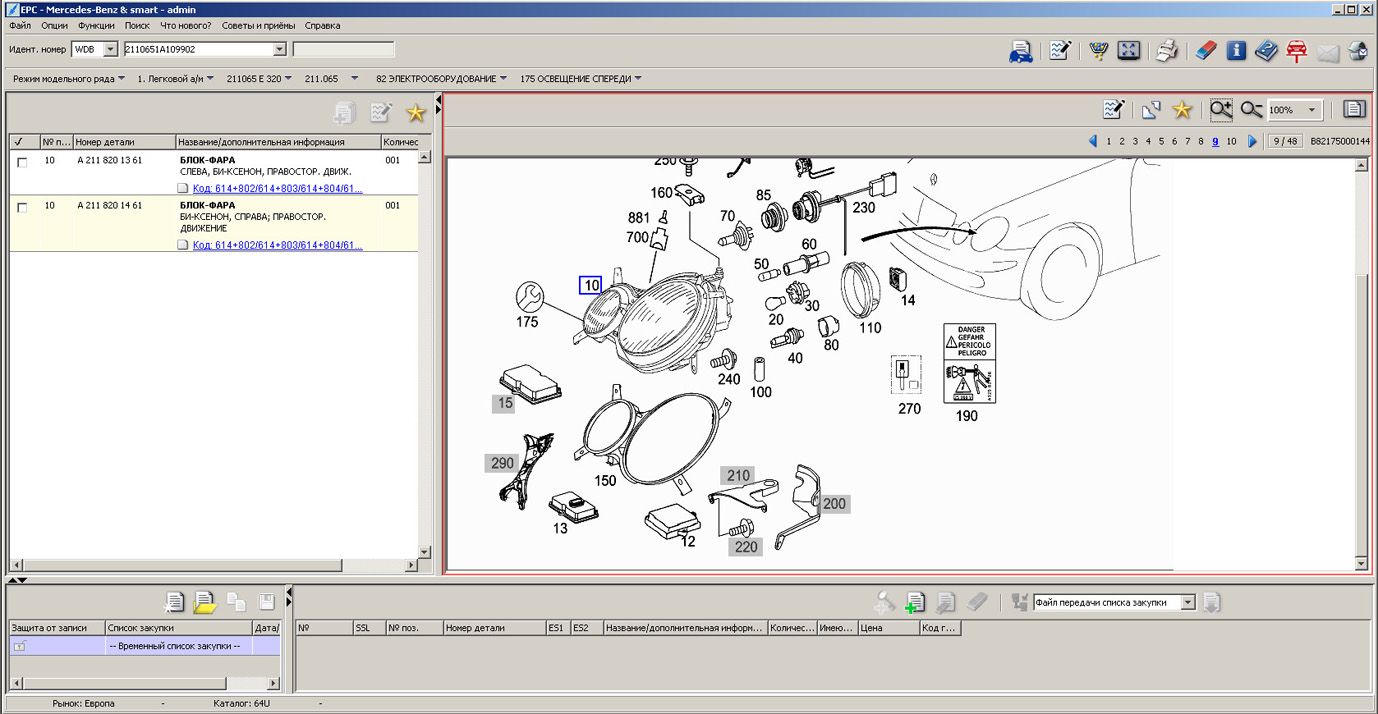
Task: Expand the WDB identifier dropdown
Action: click(x=110, y=49)
